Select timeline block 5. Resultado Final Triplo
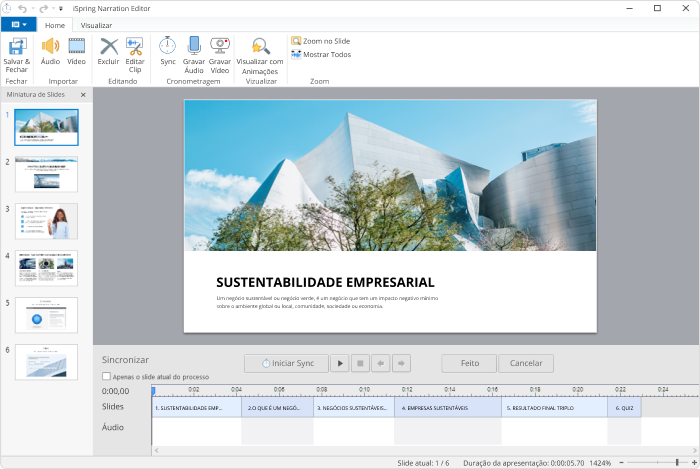 click(x=554, y=407)
